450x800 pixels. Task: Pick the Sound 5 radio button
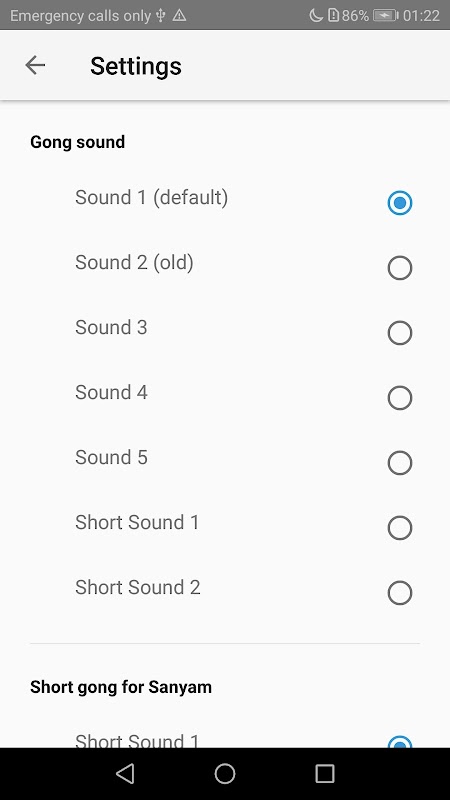(399, 463)
